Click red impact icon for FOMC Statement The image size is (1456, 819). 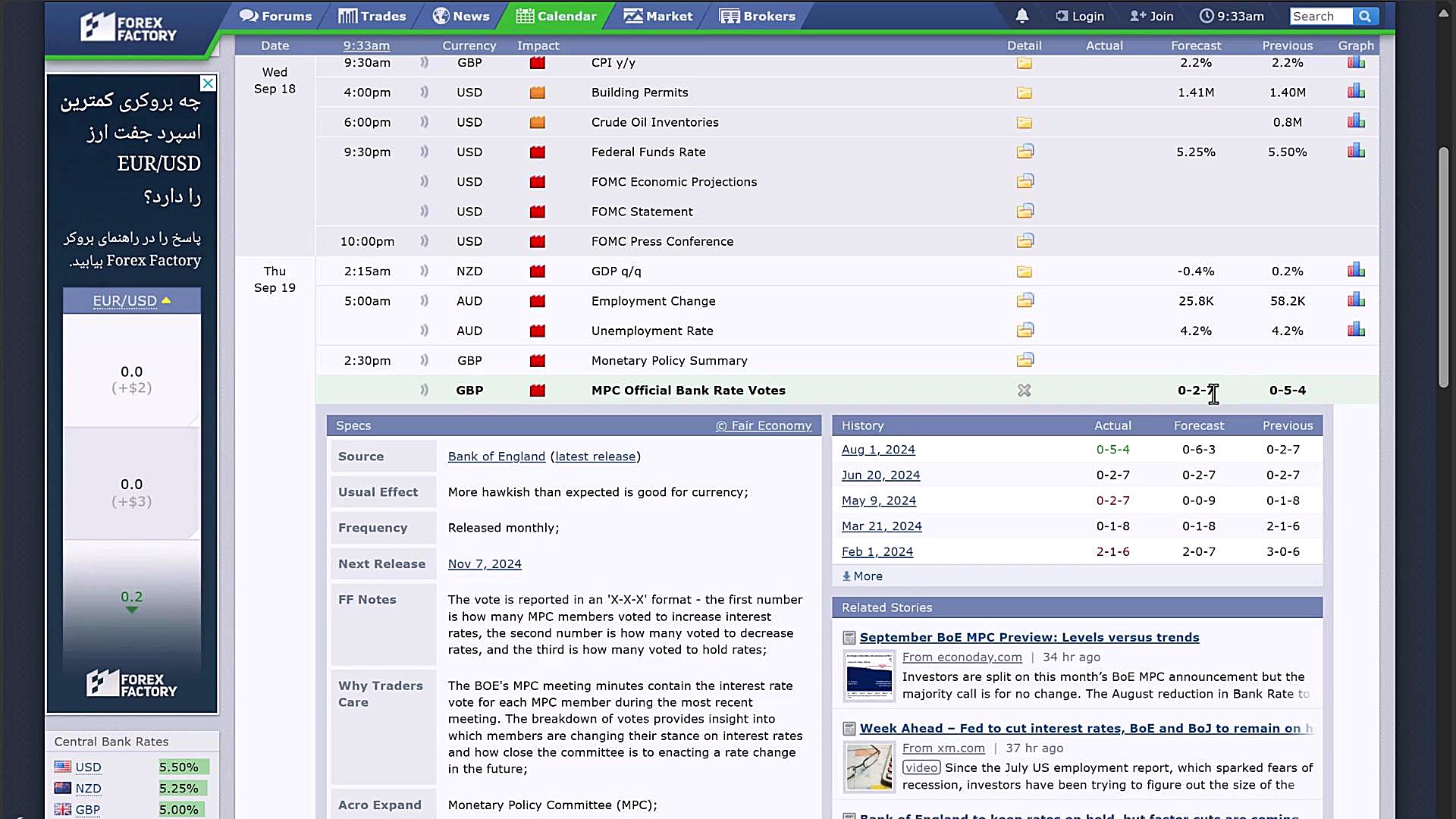(x=538, y=212)
